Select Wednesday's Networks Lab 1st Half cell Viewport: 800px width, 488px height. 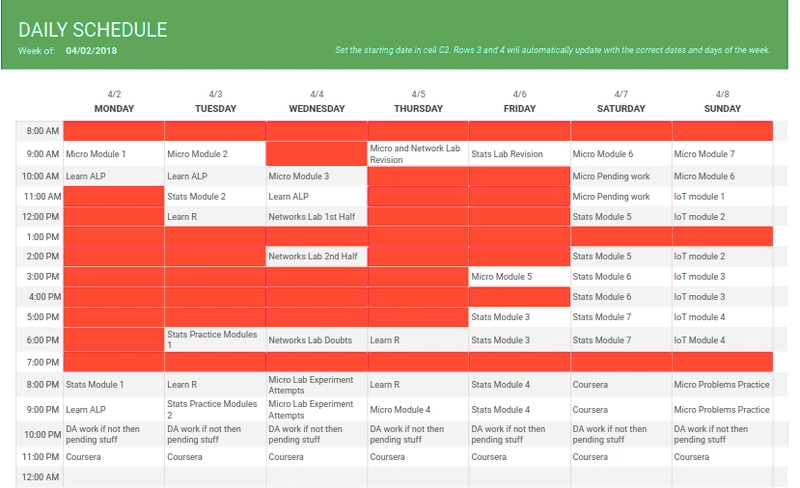(316, 216)
